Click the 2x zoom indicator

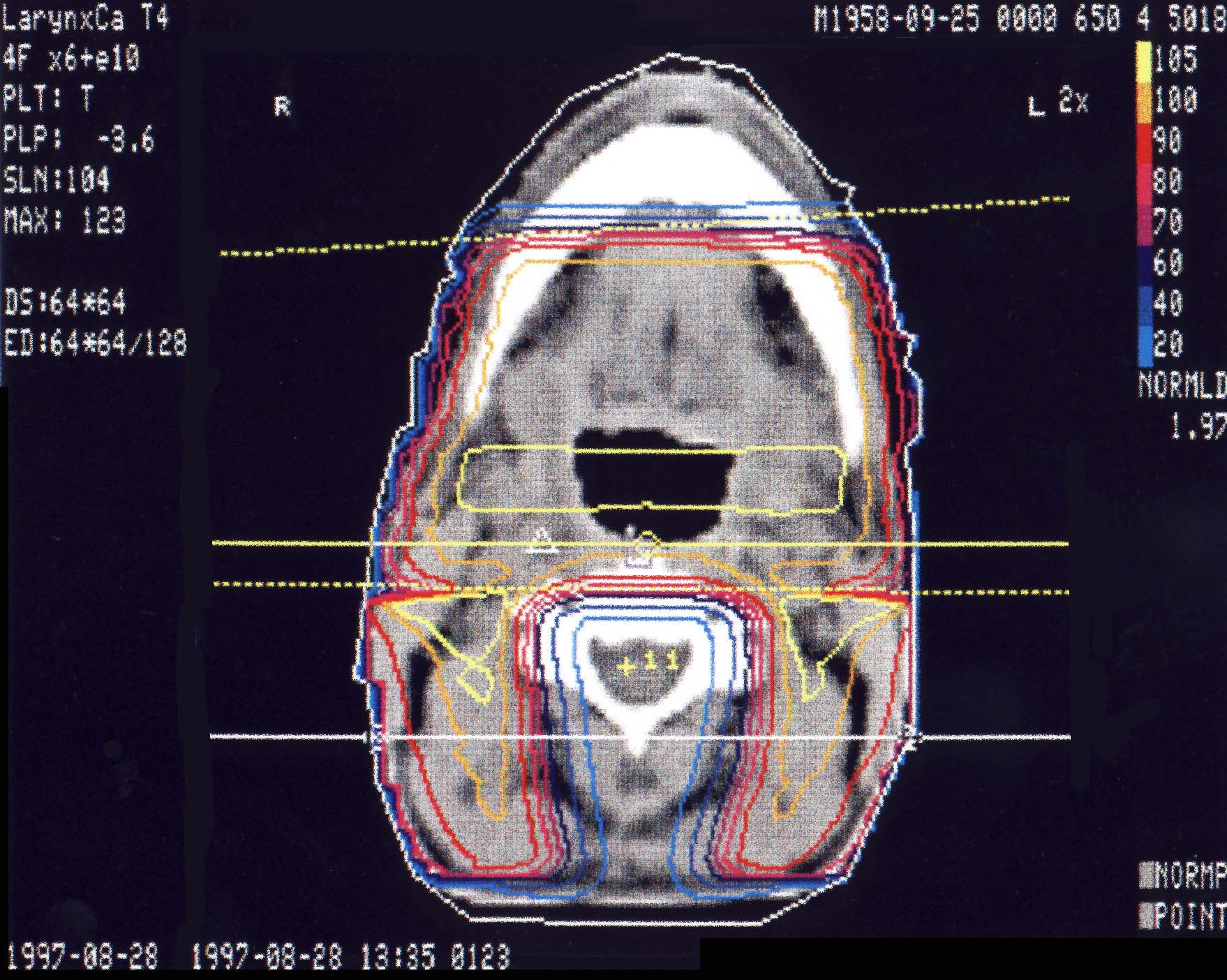coord(1073,103)
